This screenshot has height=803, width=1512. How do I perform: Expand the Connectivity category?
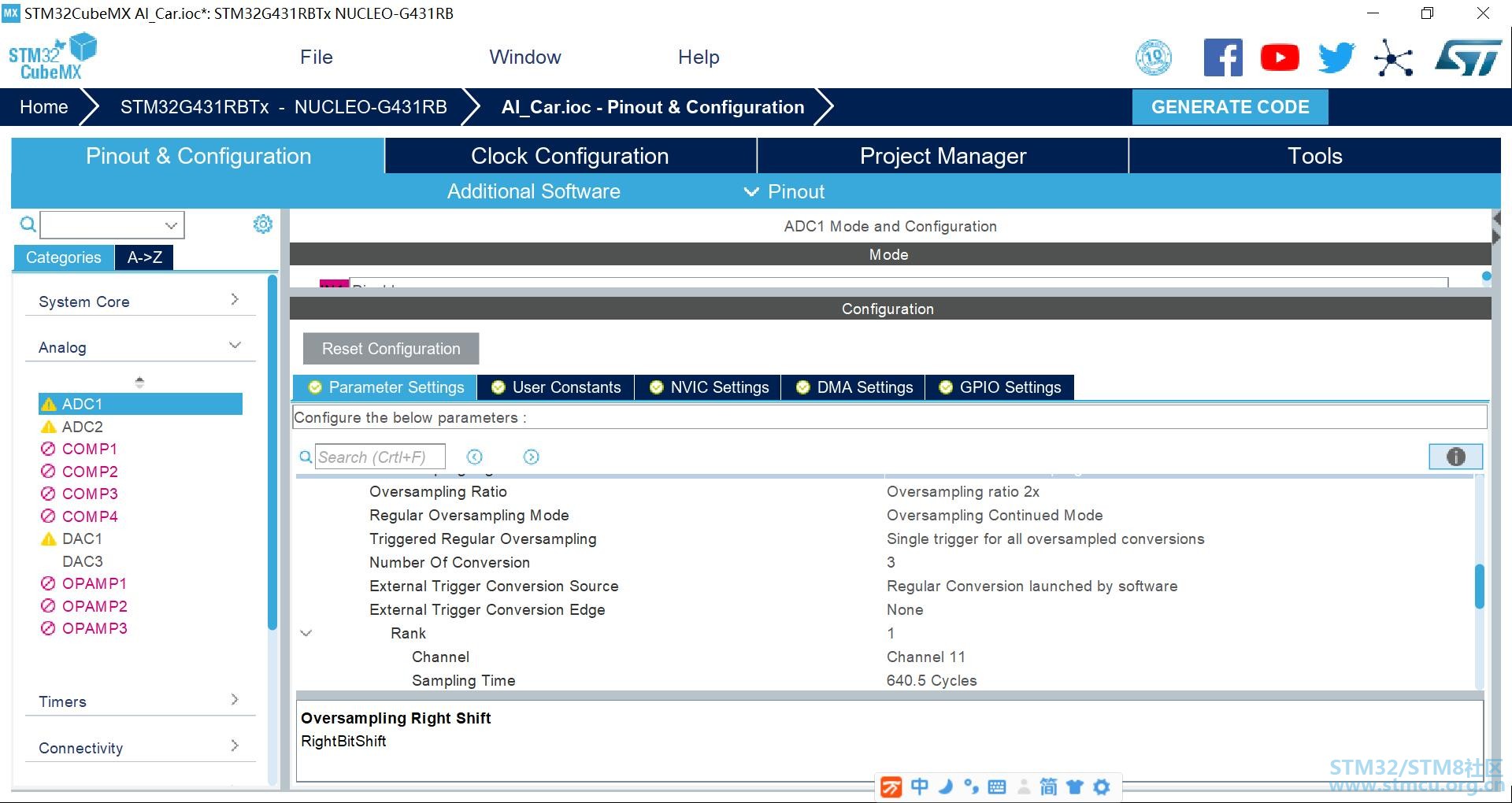tap(139, 747)
